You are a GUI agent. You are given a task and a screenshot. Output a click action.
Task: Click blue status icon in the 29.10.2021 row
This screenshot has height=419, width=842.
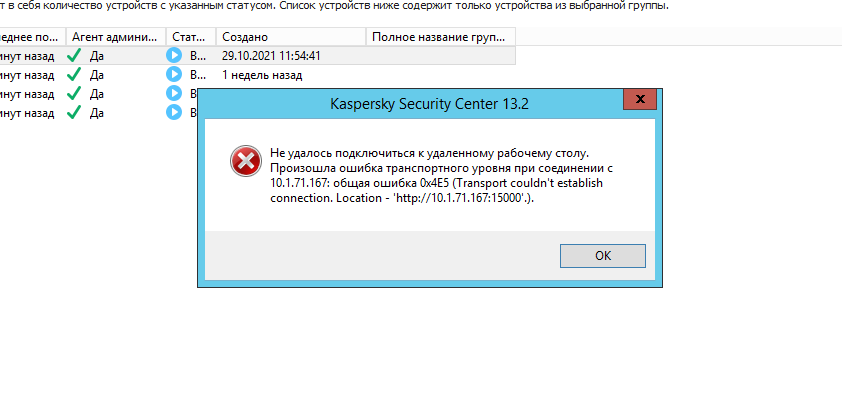[174, 56]
